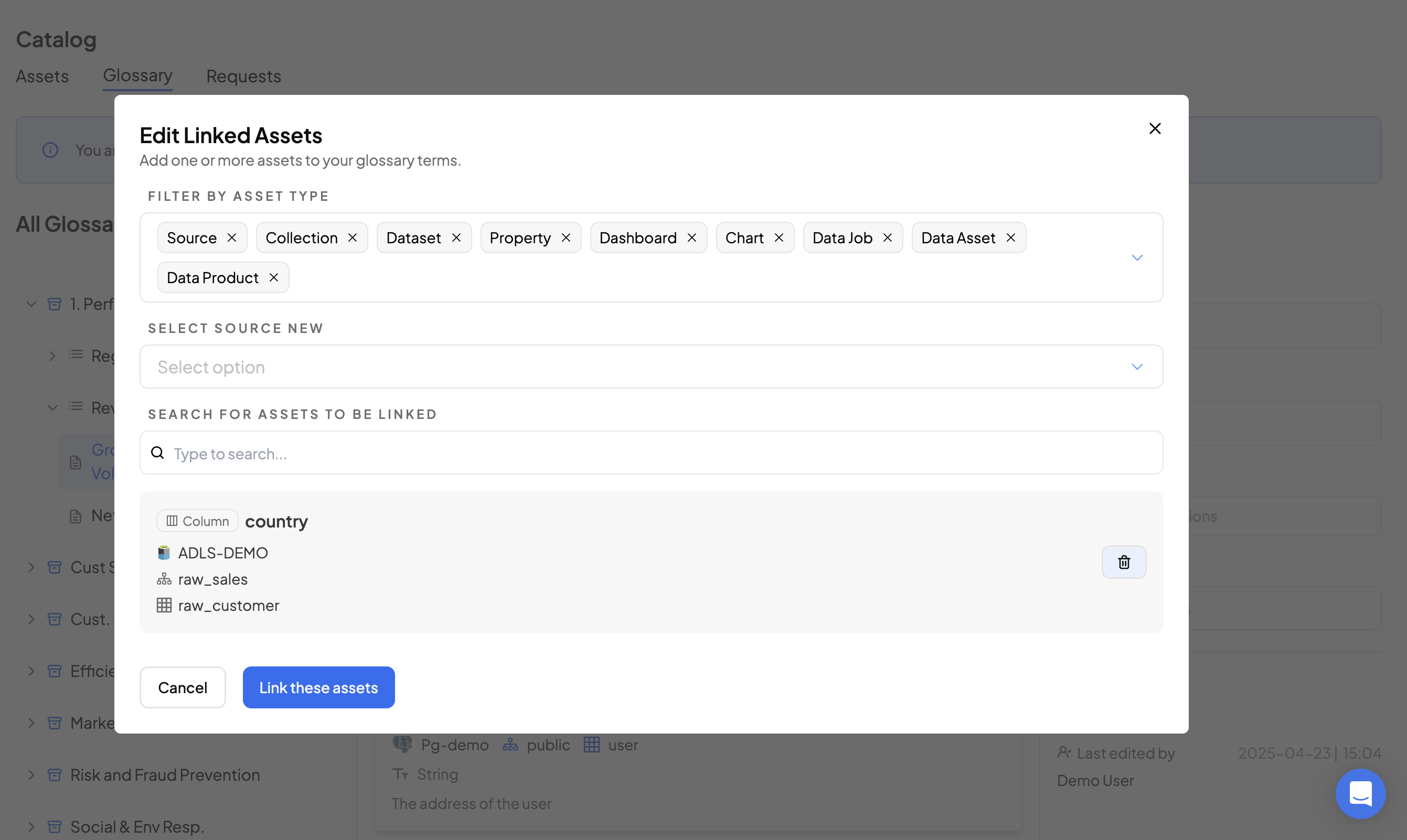Switch to the Requests tab
1407x840 pixels.
click(x=243, y=76)
